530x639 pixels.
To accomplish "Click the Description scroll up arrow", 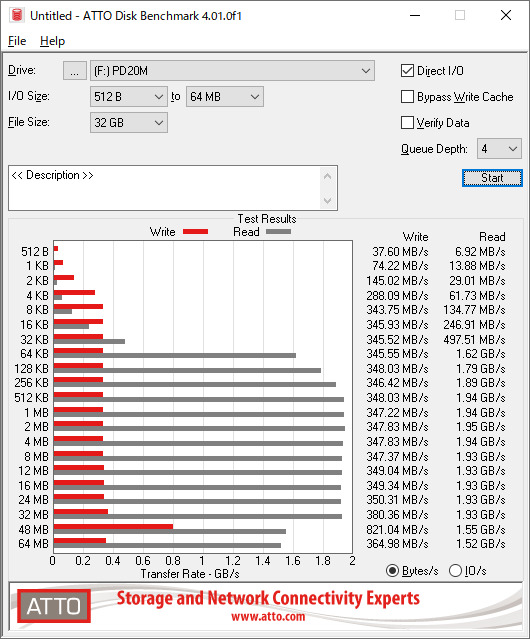I will (x=328, y=176).
